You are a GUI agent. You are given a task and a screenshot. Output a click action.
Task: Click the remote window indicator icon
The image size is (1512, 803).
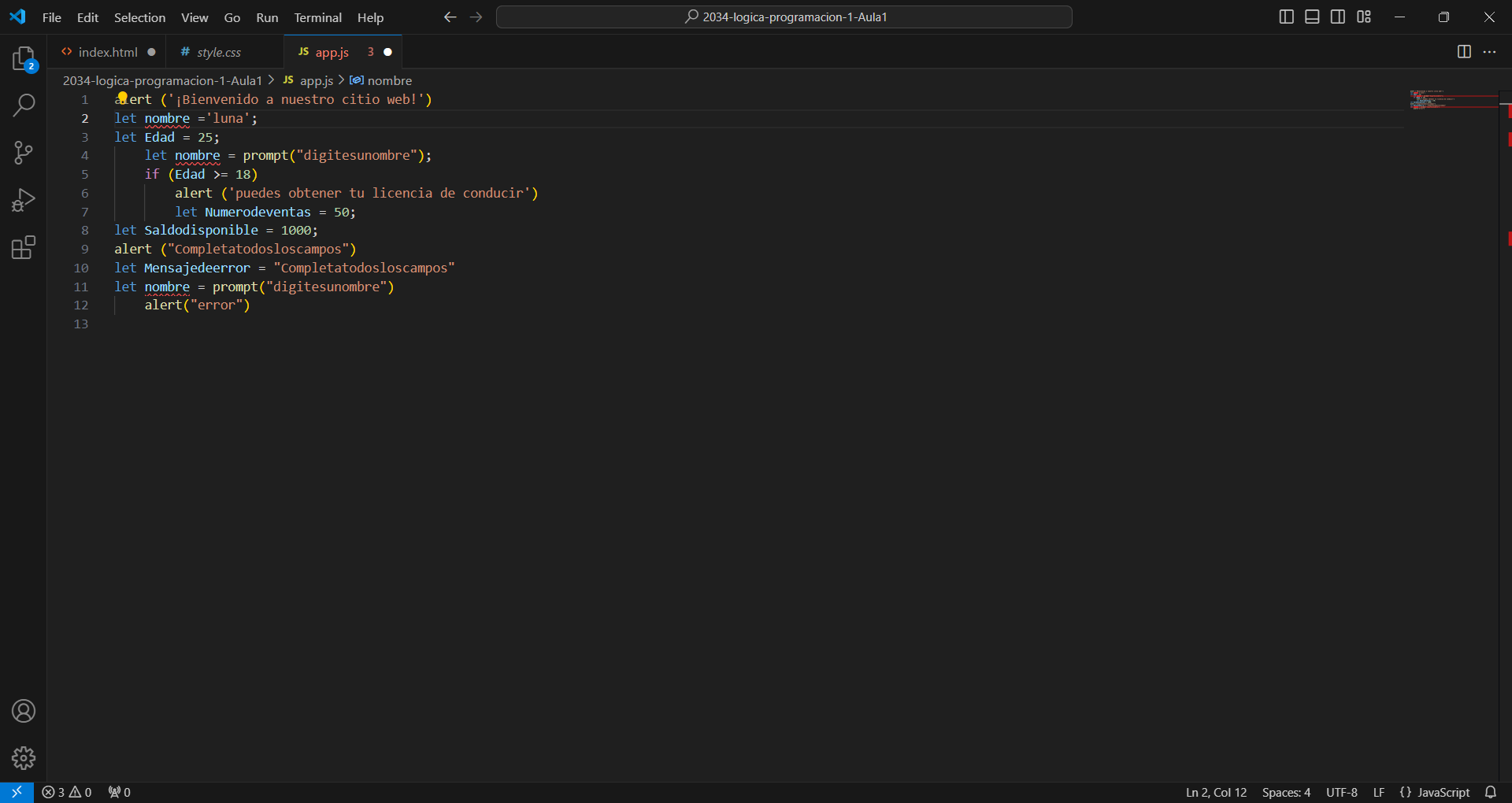click(17, 792)
